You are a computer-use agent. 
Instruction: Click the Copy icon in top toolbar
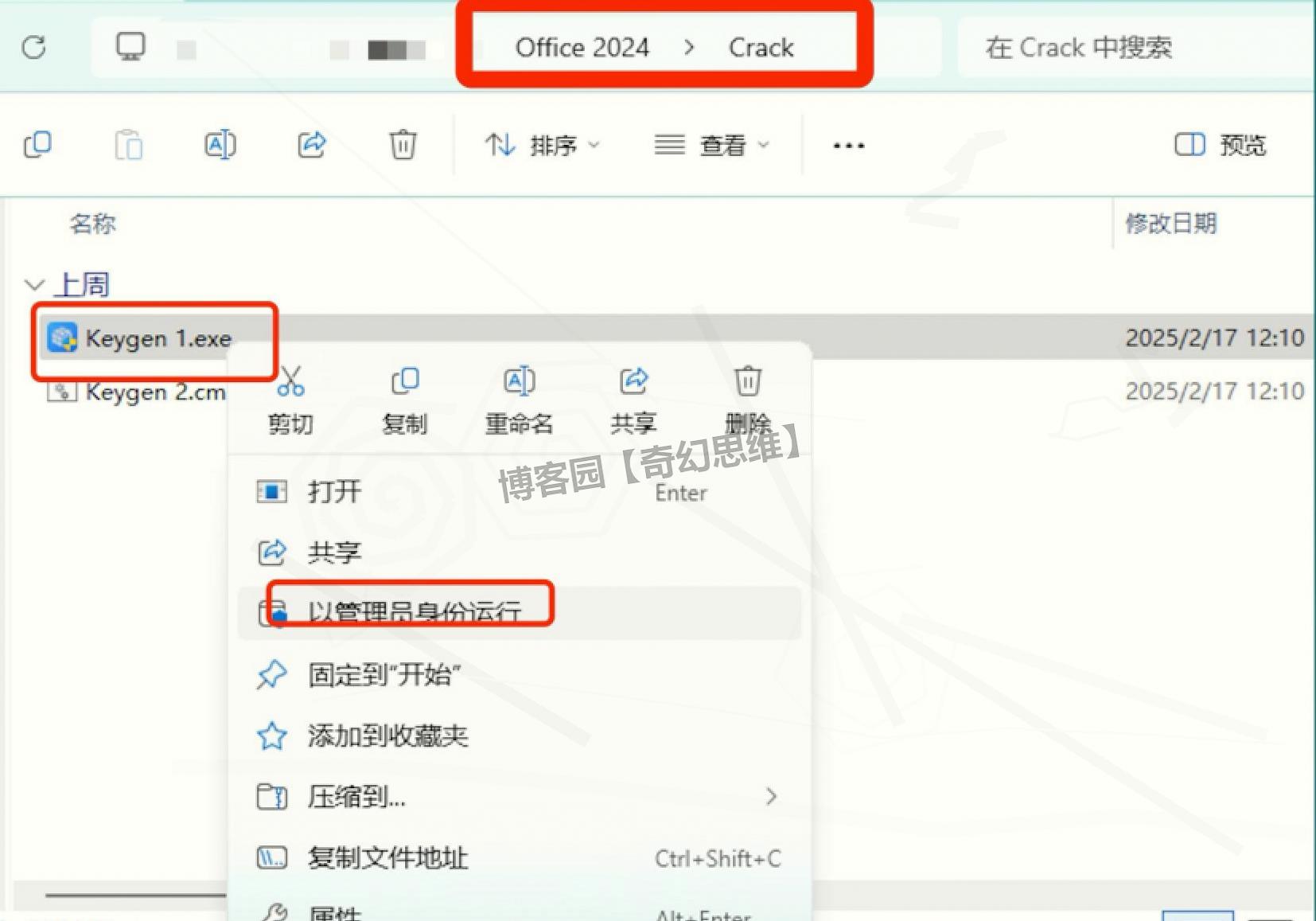click(37, 145)
